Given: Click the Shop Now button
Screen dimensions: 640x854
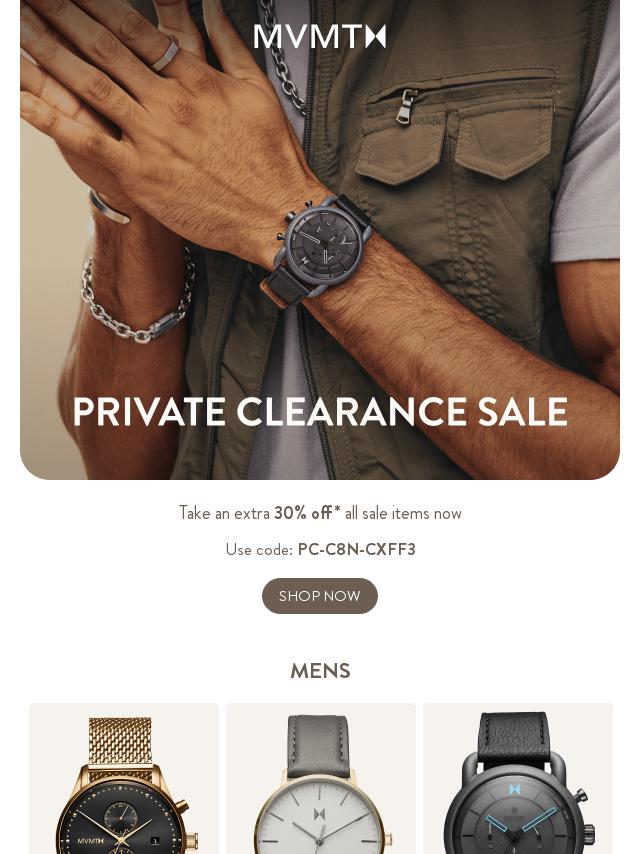Looking at the screenshot, I should coord(320,596).
